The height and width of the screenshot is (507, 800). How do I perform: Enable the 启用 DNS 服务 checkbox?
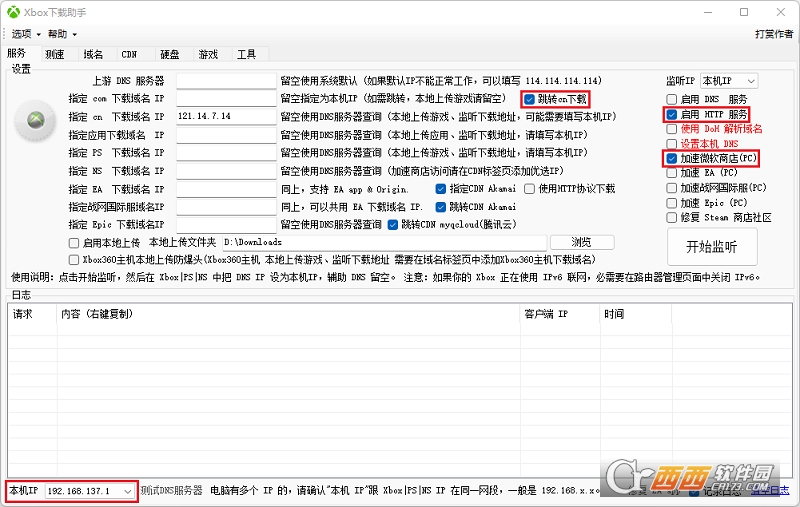click(x=672, y=99)
